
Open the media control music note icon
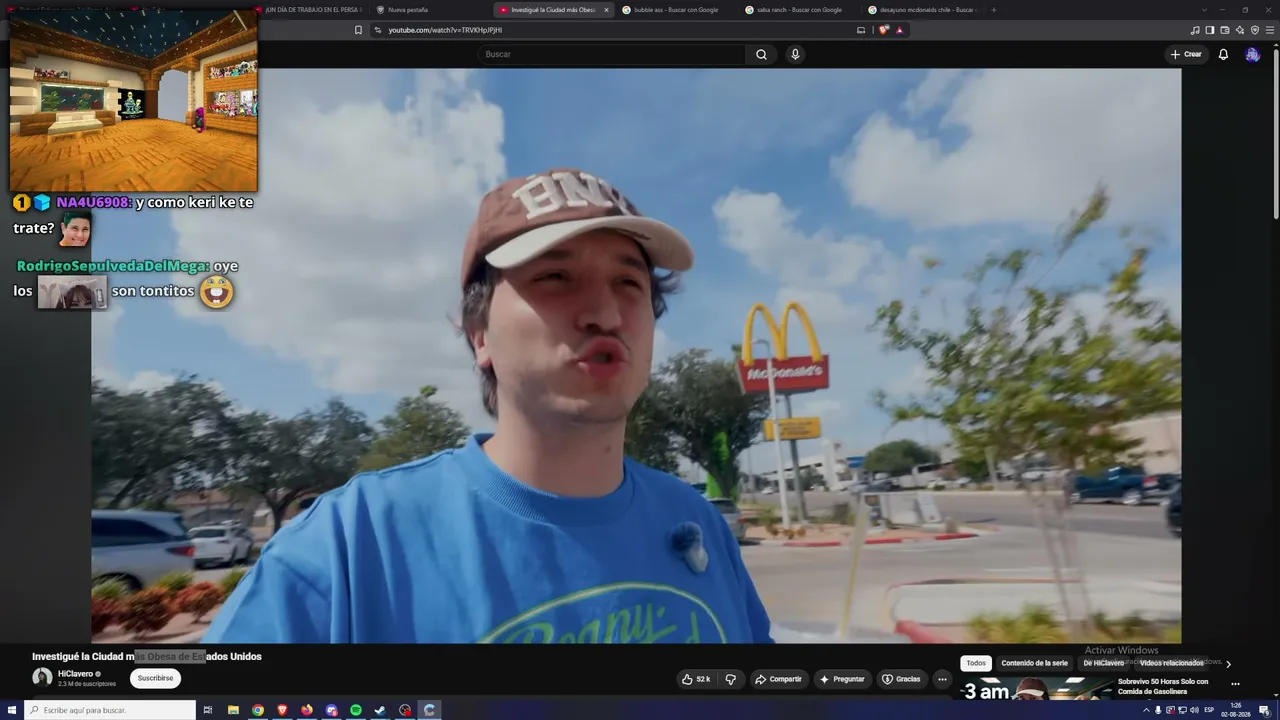point(1194,30)
